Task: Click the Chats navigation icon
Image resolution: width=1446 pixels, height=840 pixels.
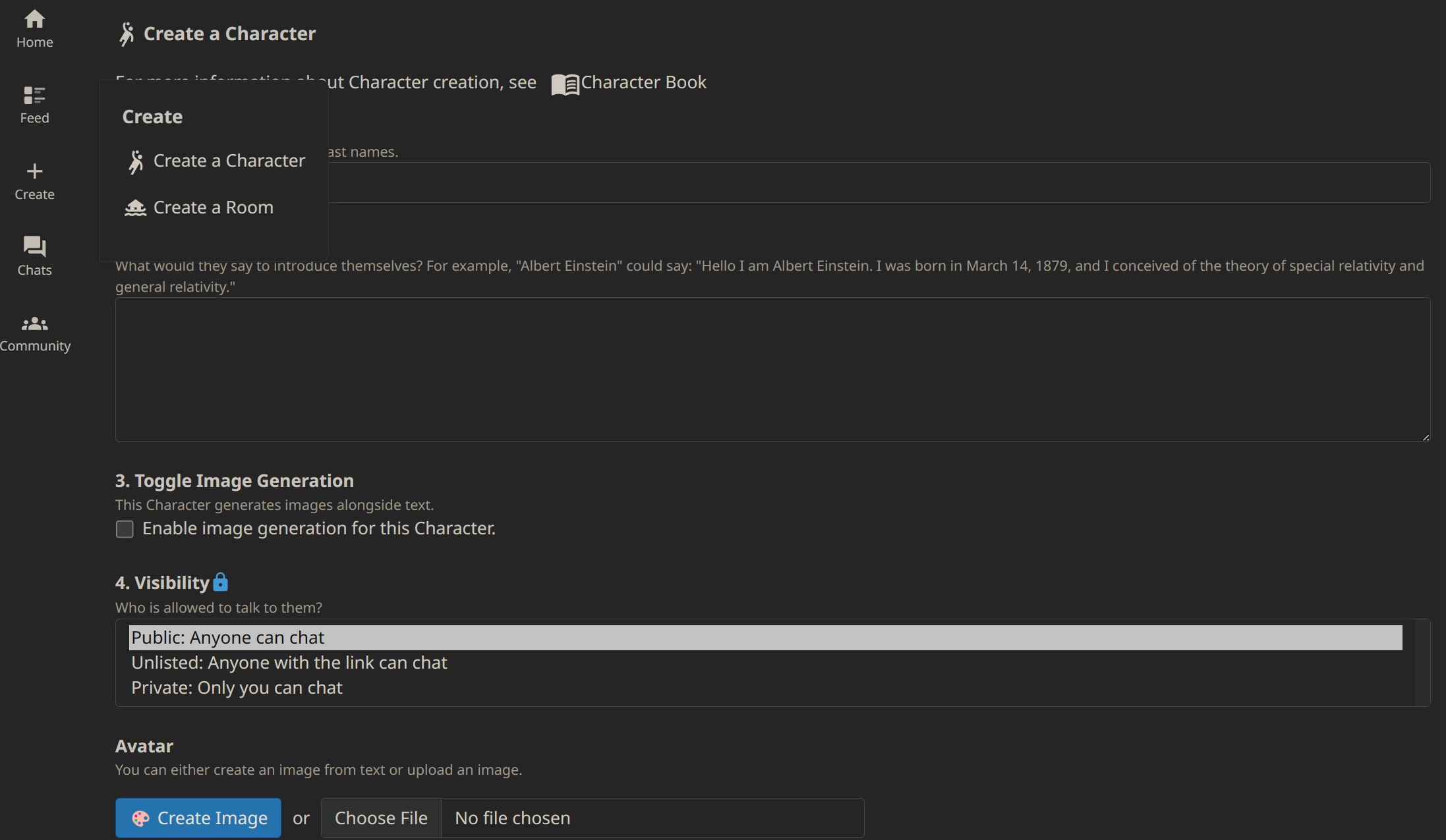Action: click(34, 256)
